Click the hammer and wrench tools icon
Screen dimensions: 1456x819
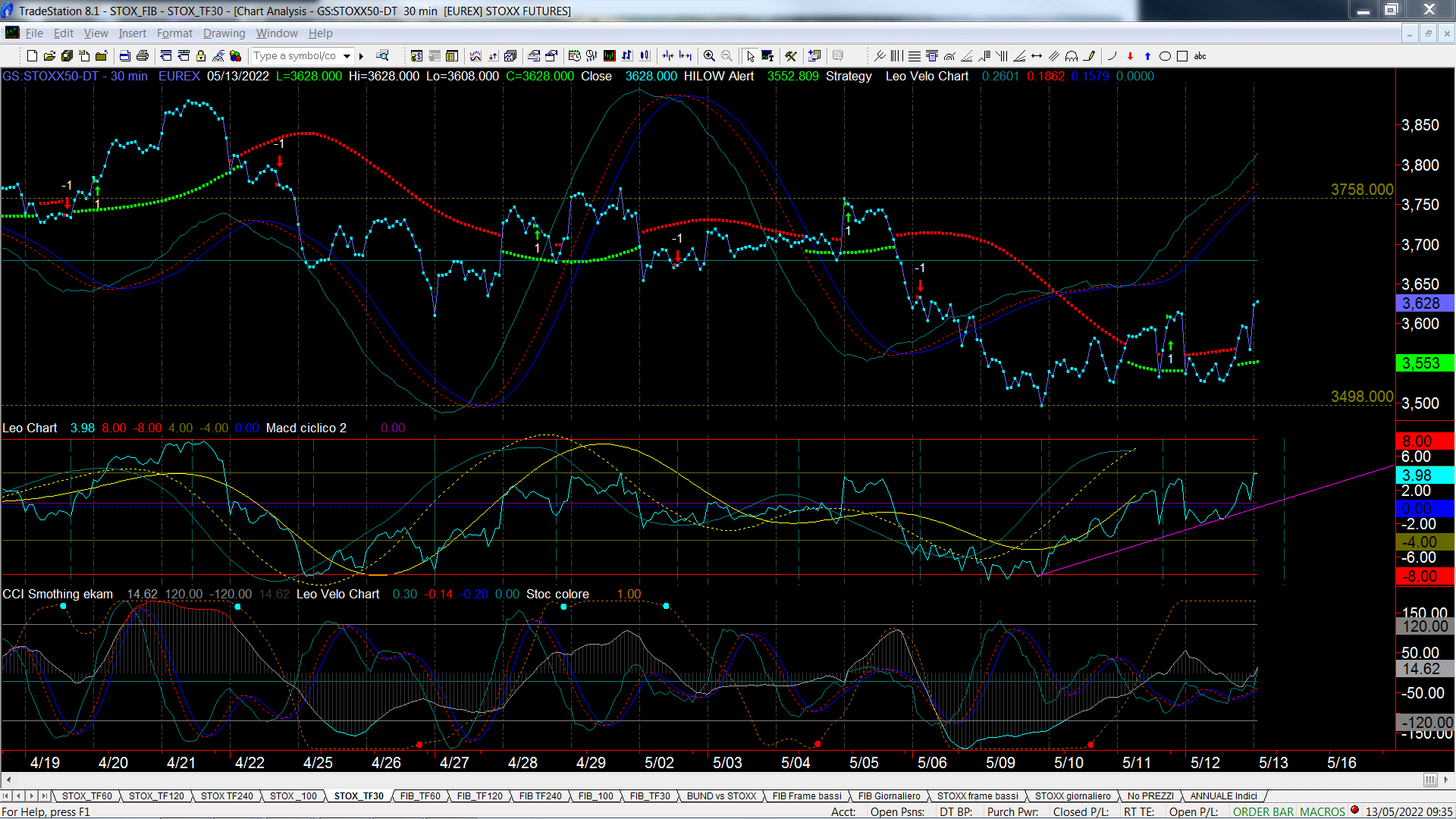[790, 56]
